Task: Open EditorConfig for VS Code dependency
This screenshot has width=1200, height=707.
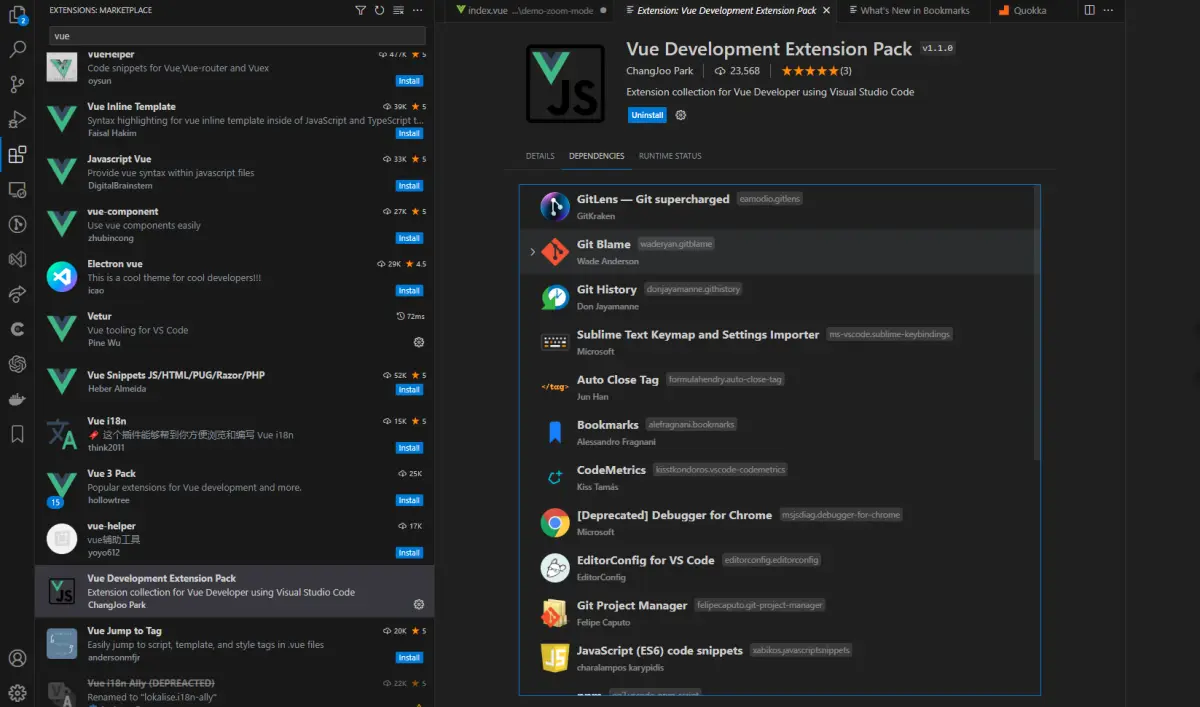Action: tap(780, 568)
